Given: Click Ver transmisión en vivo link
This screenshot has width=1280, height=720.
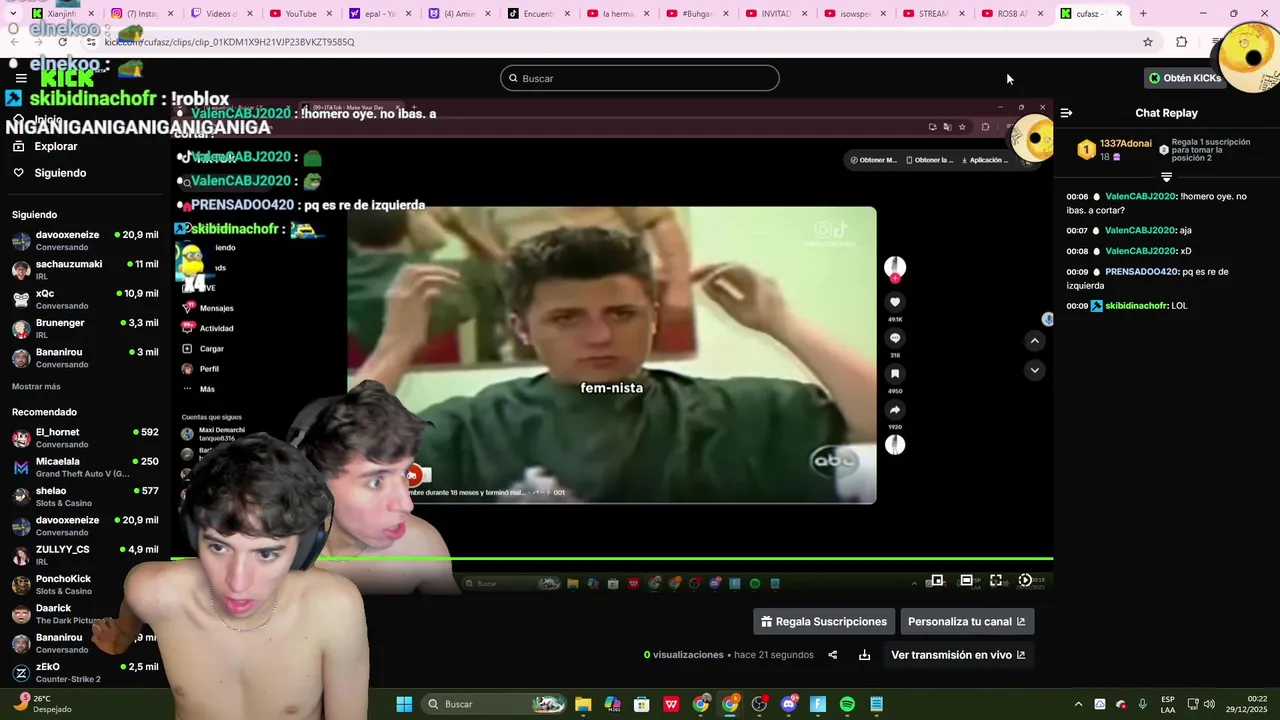Looking at the screenshot, I should (x=958, y=655).
